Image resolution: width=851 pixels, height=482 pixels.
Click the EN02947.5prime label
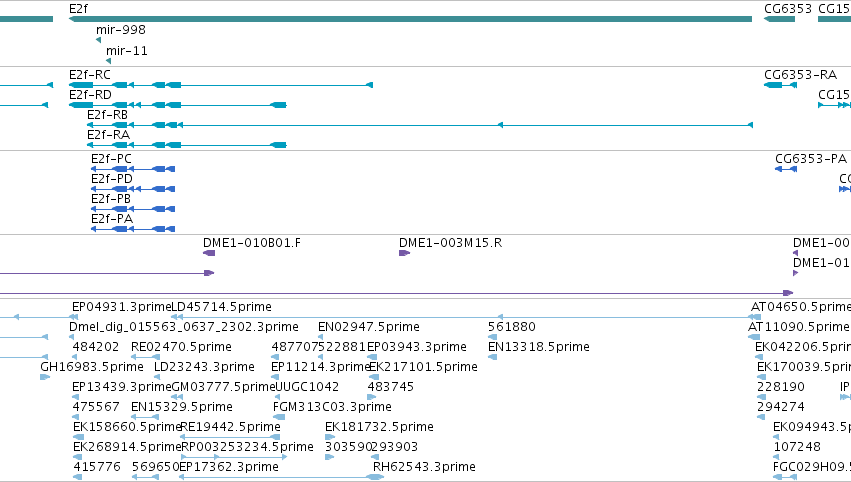pyautogui.click(x=369, y=327)
